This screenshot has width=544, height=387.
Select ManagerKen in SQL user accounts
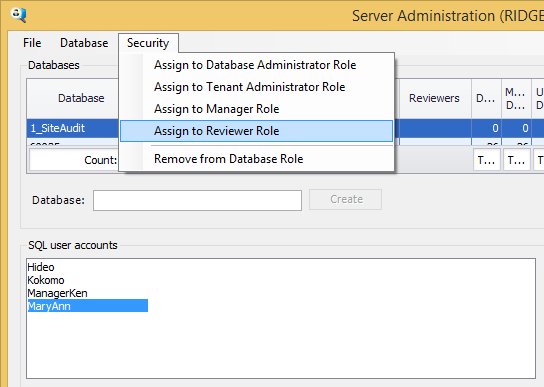click(x=57, y=293)
